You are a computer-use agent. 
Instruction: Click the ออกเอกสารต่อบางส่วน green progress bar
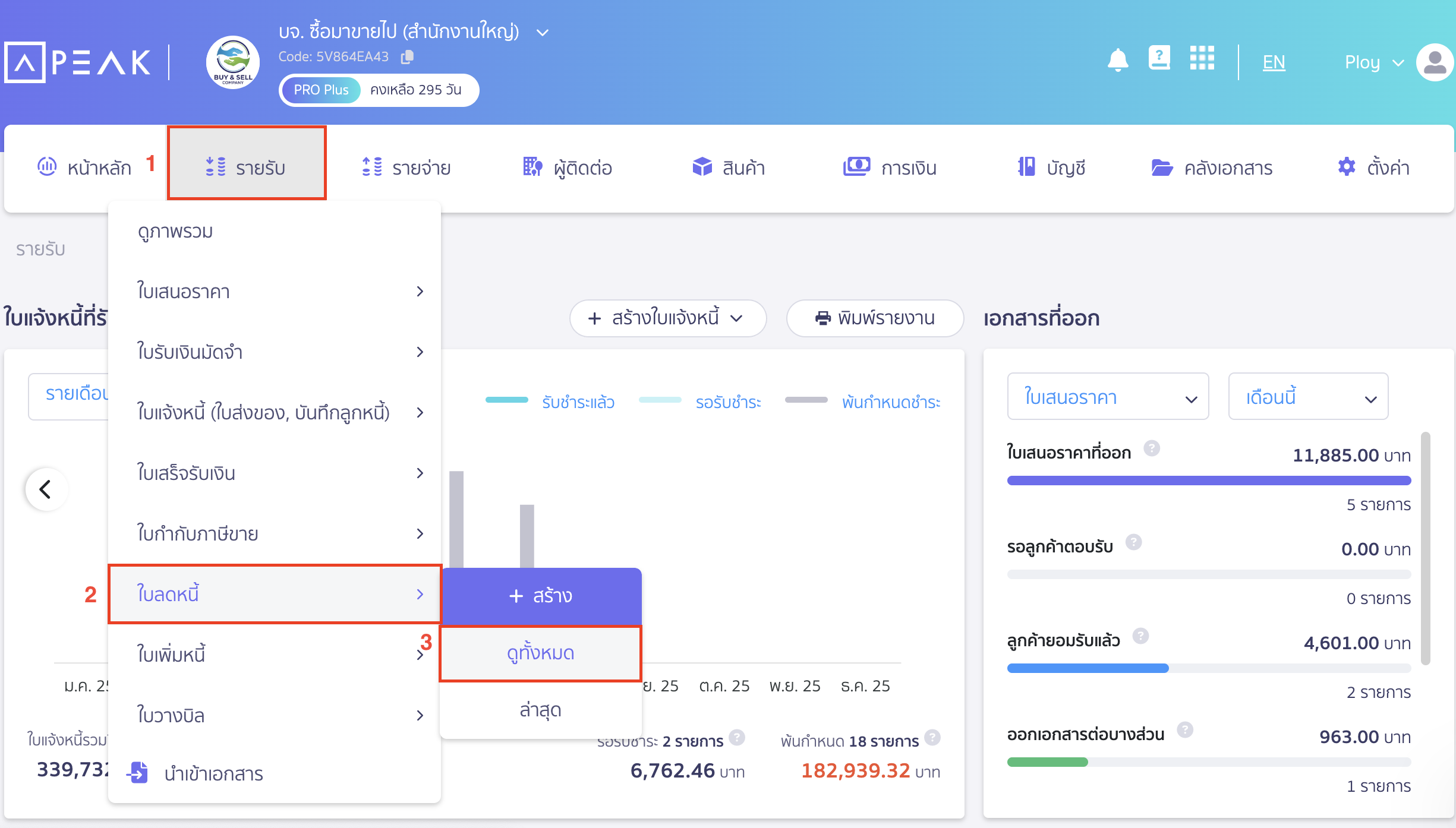click(1047, 762)
